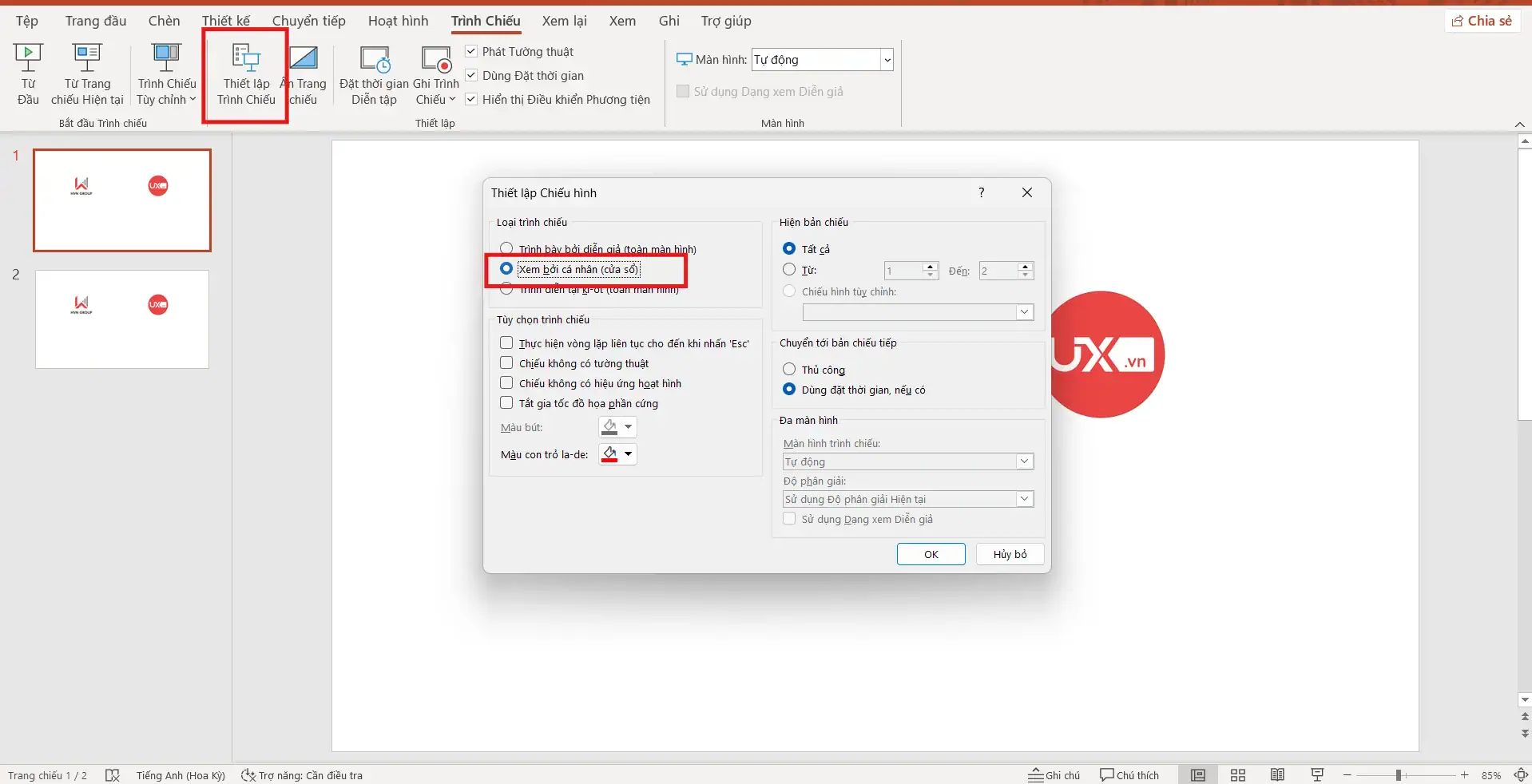Click 'Thiết lập Trình Chiếu' icon

point(244,73)
